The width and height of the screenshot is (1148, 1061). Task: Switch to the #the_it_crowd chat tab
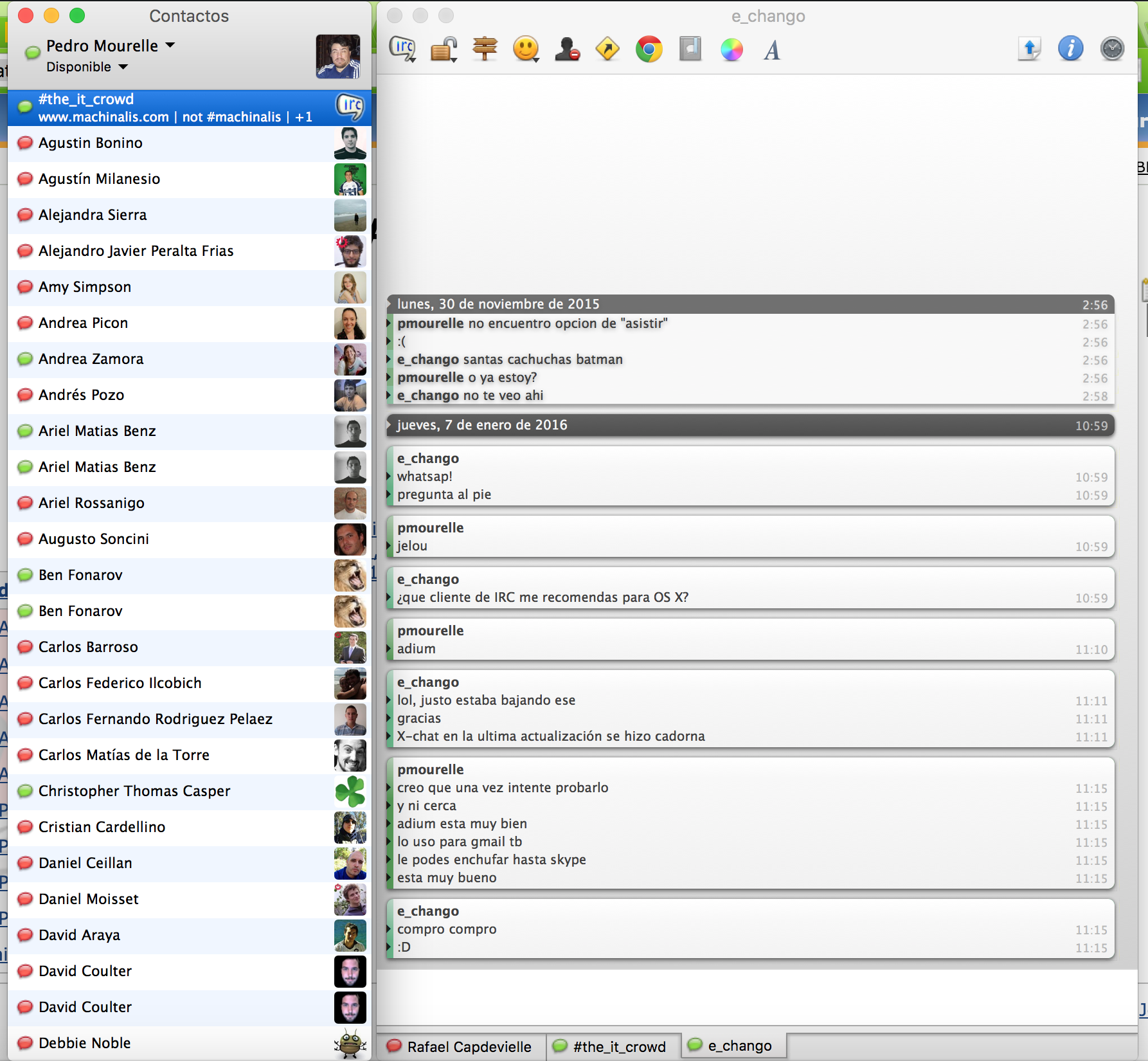point(613,1046)
